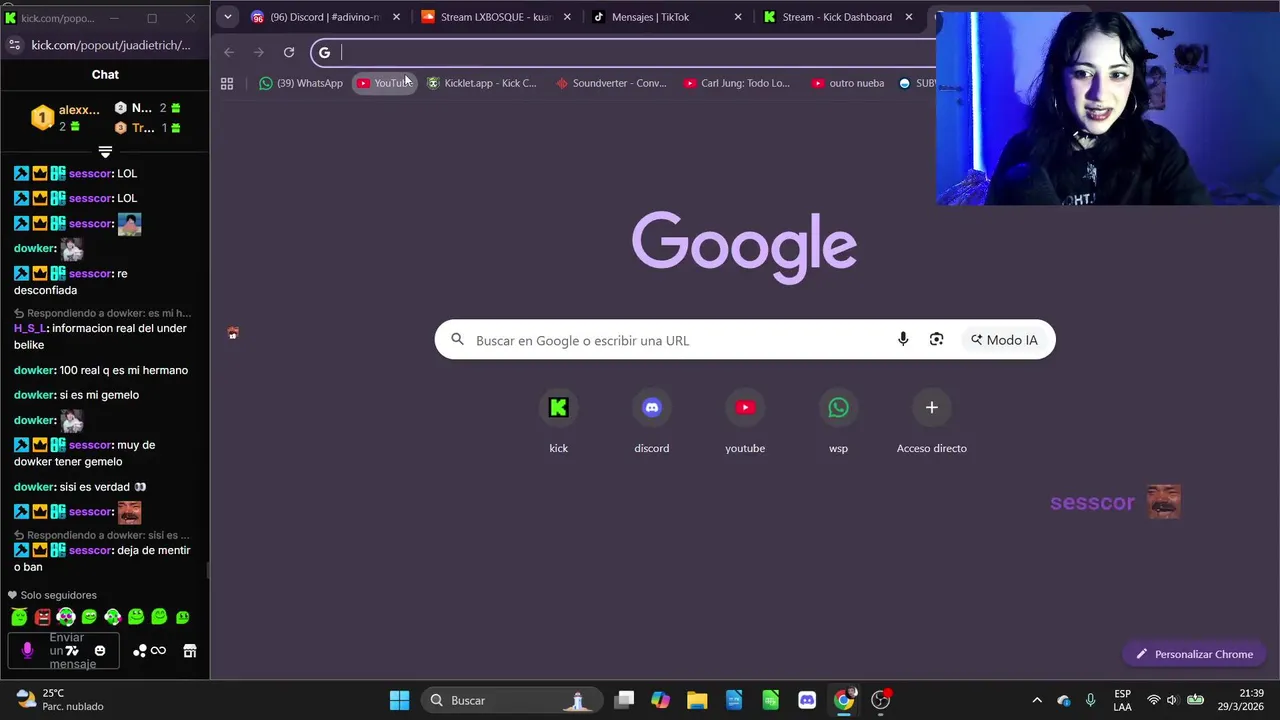Click the Windows taskbar Buscar search box
The image size is (1280, 720).
click(512, 700)
